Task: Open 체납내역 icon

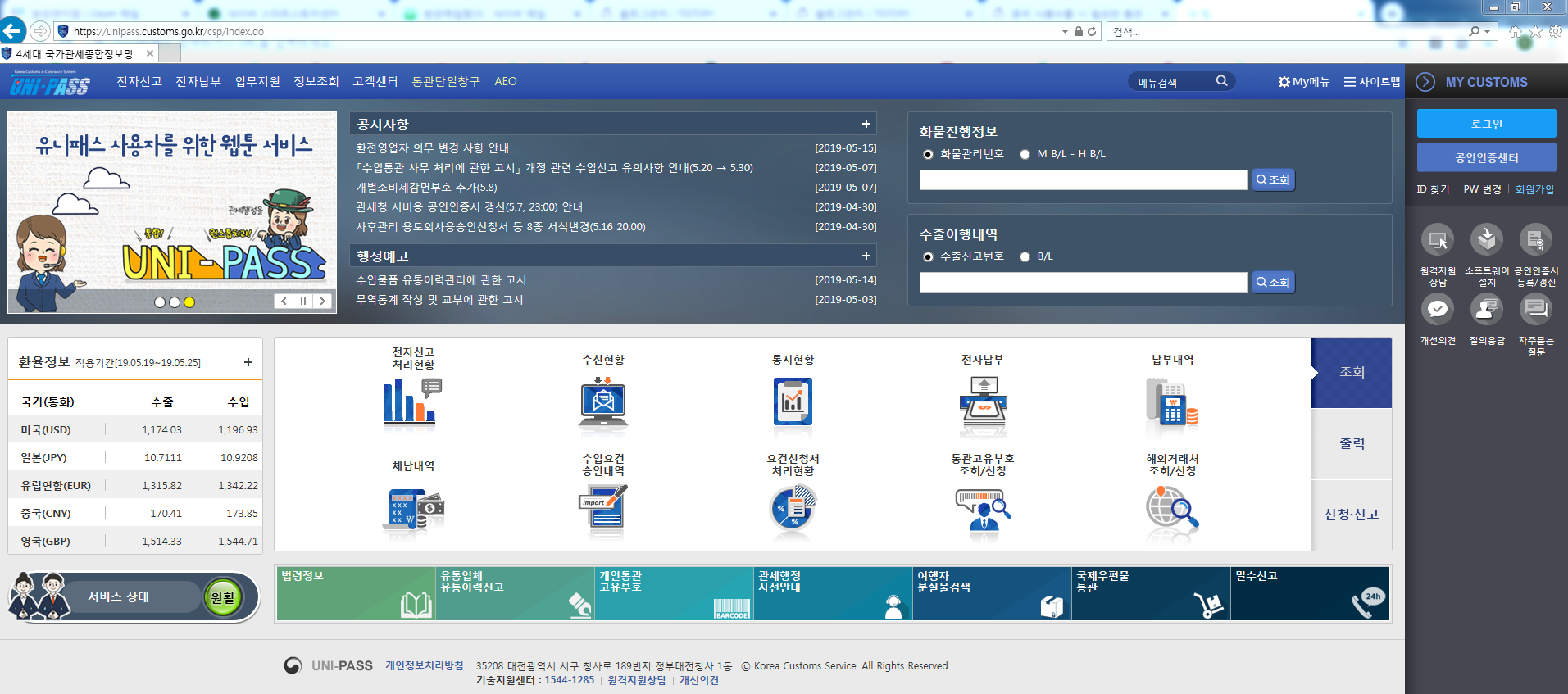Action: [x=412, y=510]
